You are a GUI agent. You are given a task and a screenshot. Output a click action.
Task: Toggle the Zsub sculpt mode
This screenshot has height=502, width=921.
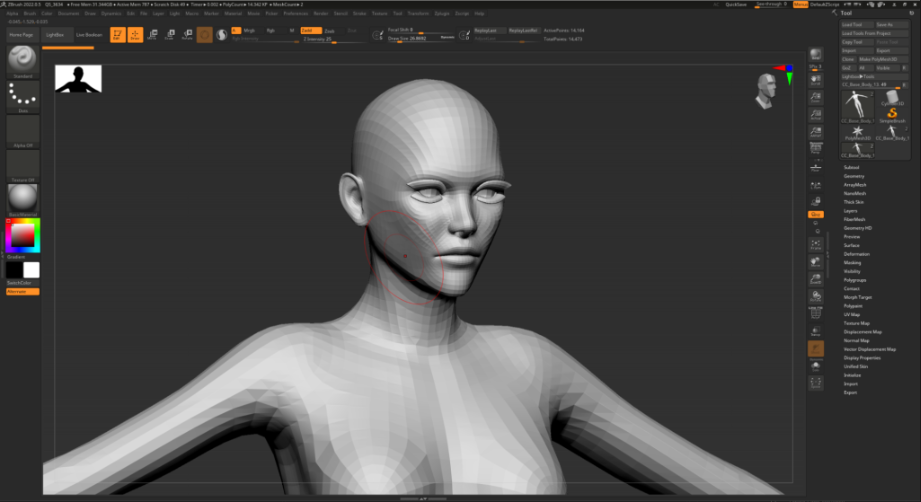(329, 31)
